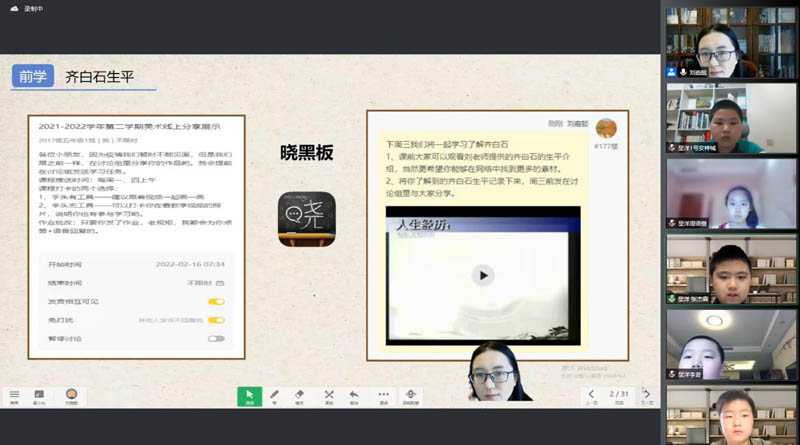
Task: Click the 晓黑板 app icon
Action: pos(306,219)
